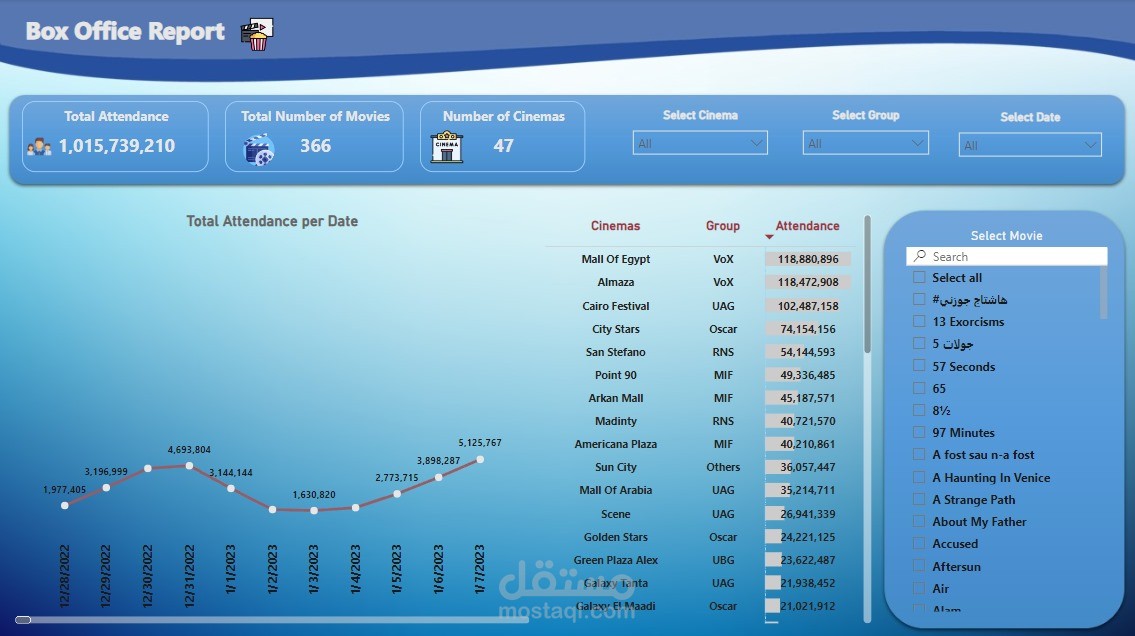Screen dimensions: 1135x636
Task: Select the Almaza cinema row
Action: (699, 282)
